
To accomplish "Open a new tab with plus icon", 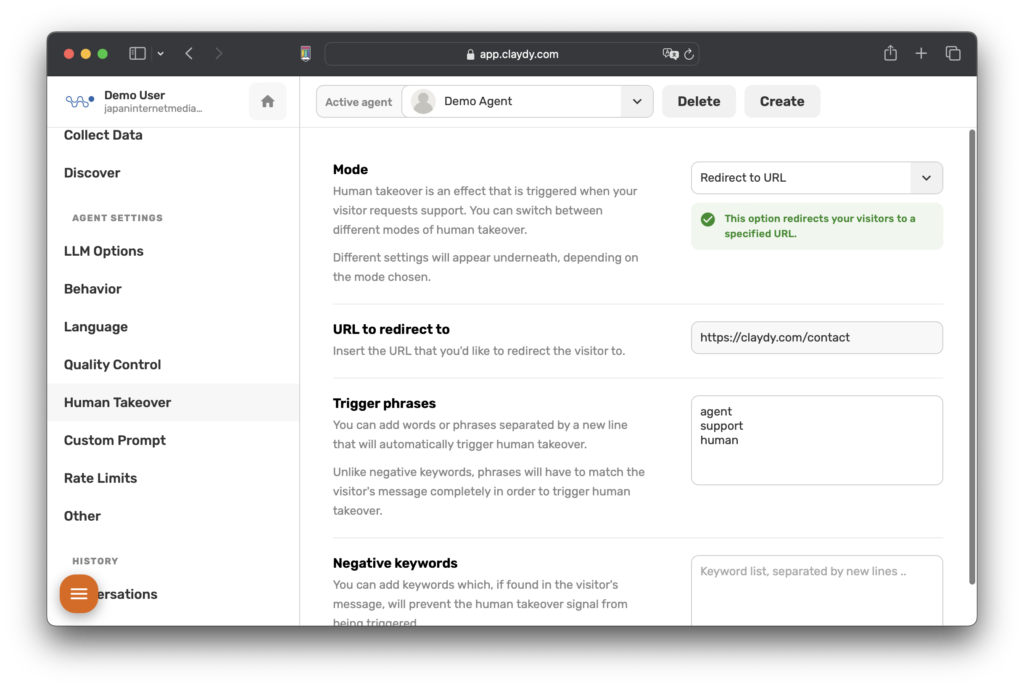I will (x=921, y=53).
